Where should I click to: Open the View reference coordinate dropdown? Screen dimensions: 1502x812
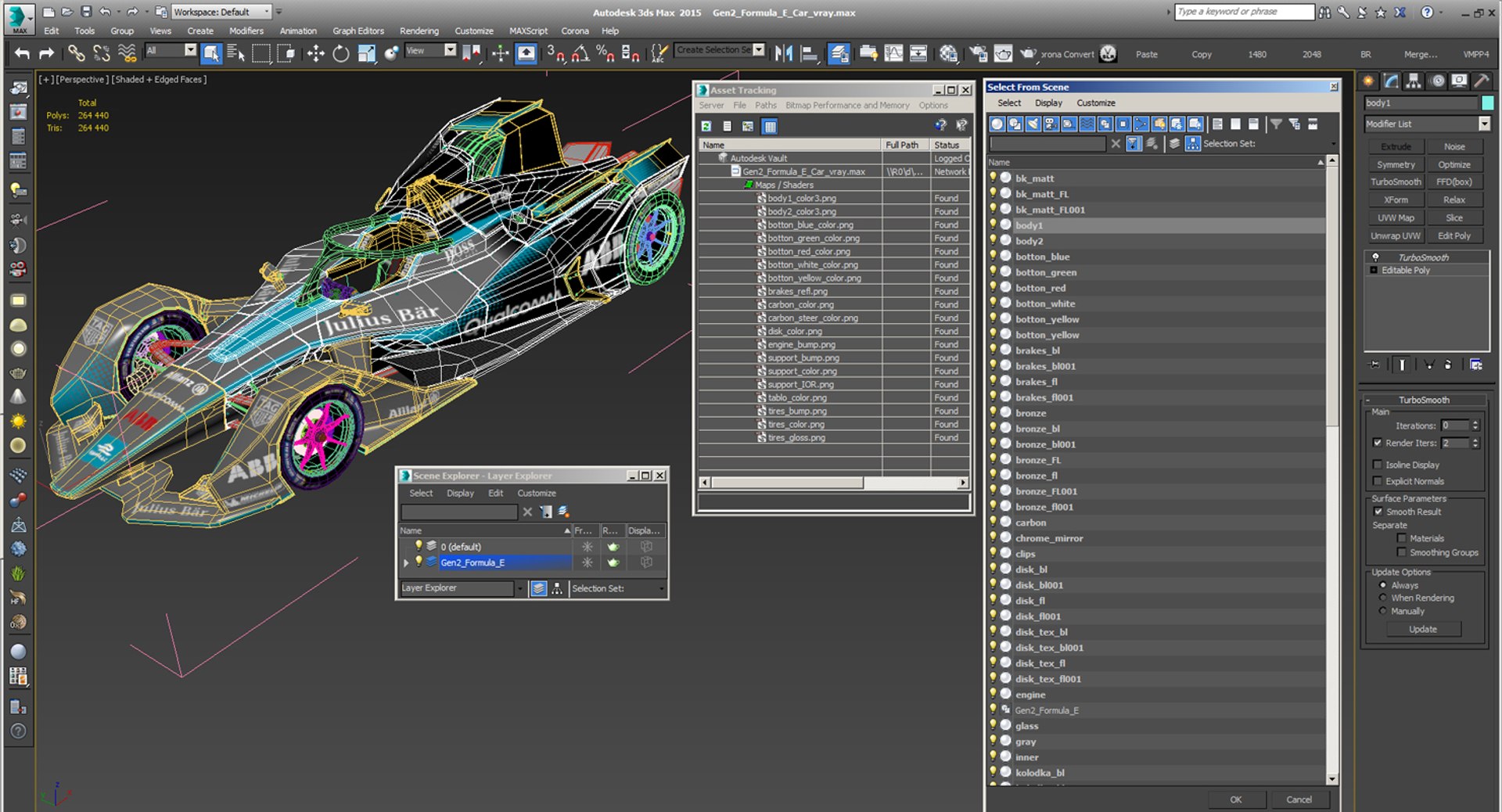point(430,50)
